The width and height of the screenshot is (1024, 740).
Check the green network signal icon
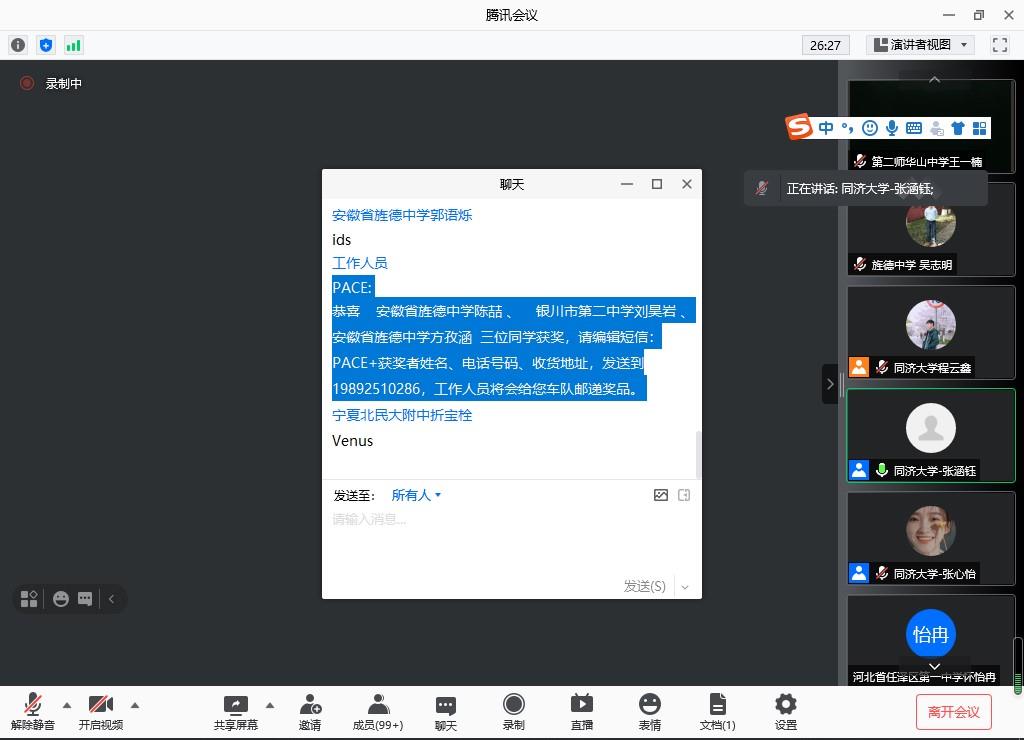73,45
